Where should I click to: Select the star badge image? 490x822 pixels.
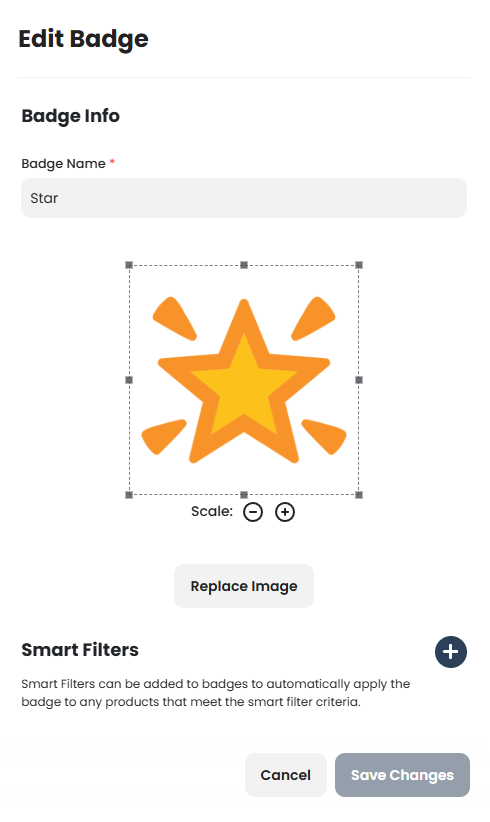(x=244, y=380)
